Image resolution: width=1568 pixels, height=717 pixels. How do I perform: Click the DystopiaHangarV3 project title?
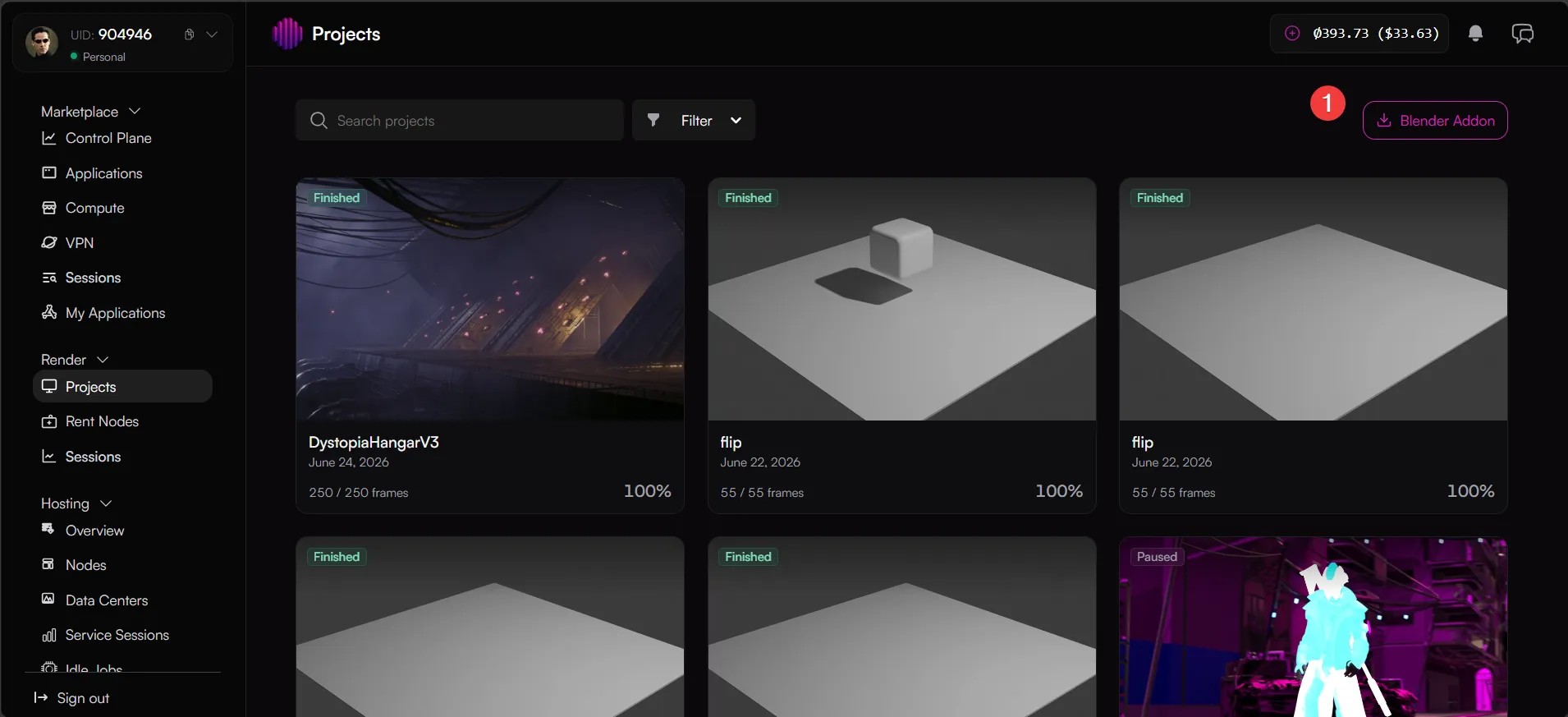pos(374,442)
